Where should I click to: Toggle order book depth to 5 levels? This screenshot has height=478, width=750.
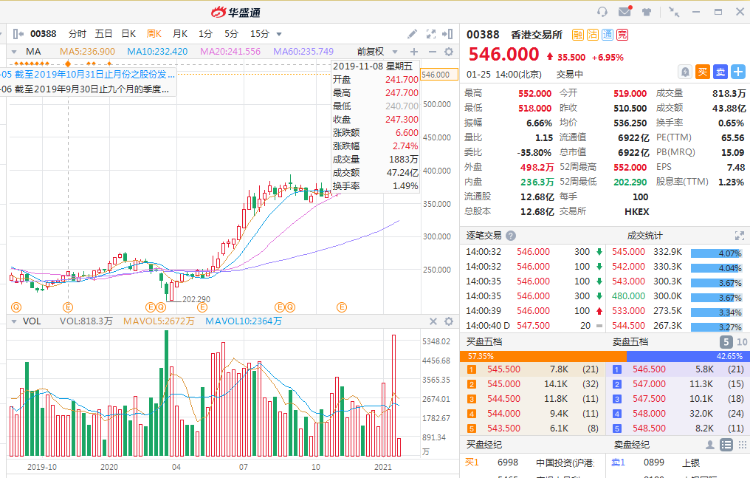click(725, 342)
